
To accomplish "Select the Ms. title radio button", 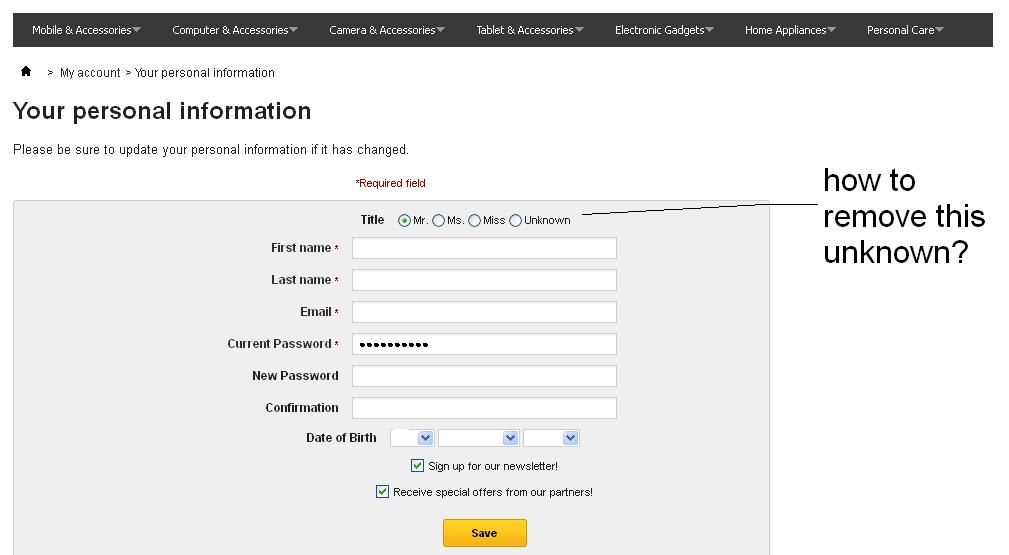I will pos(438,221).
